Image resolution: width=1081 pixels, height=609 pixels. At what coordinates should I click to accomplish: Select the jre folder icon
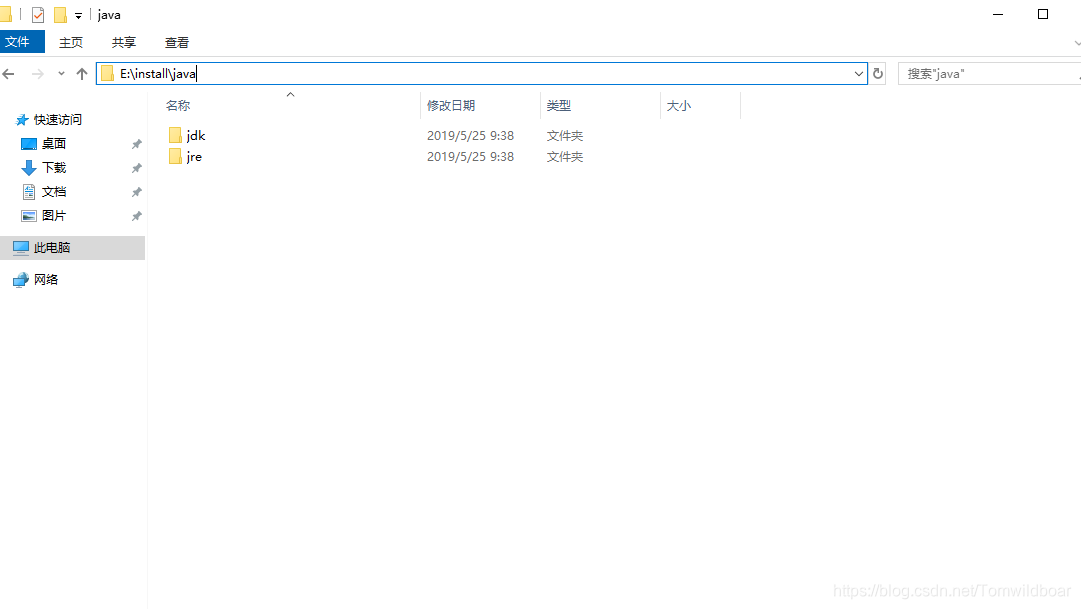(175, 157)
